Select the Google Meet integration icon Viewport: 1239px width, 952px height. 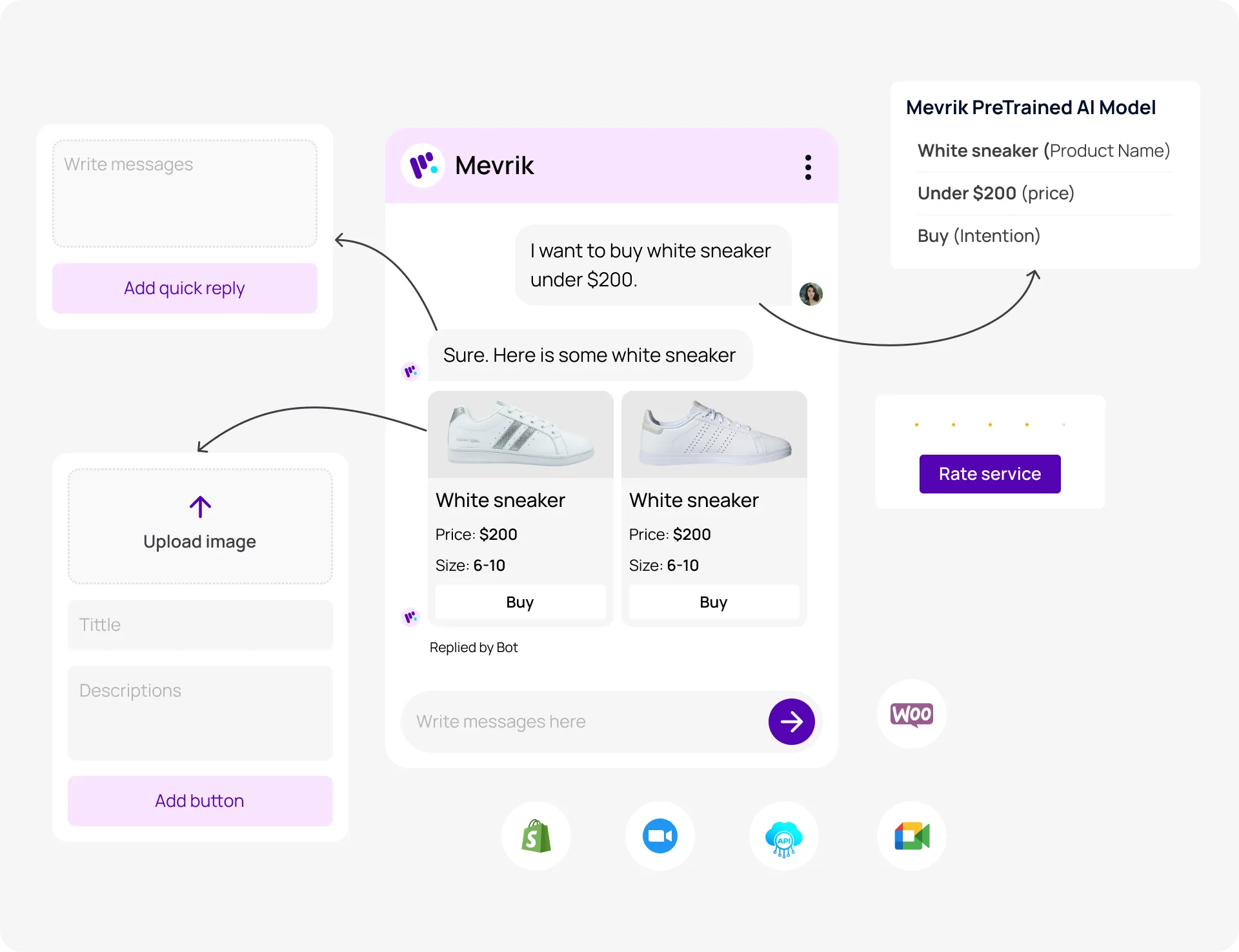tap(911, 836)
